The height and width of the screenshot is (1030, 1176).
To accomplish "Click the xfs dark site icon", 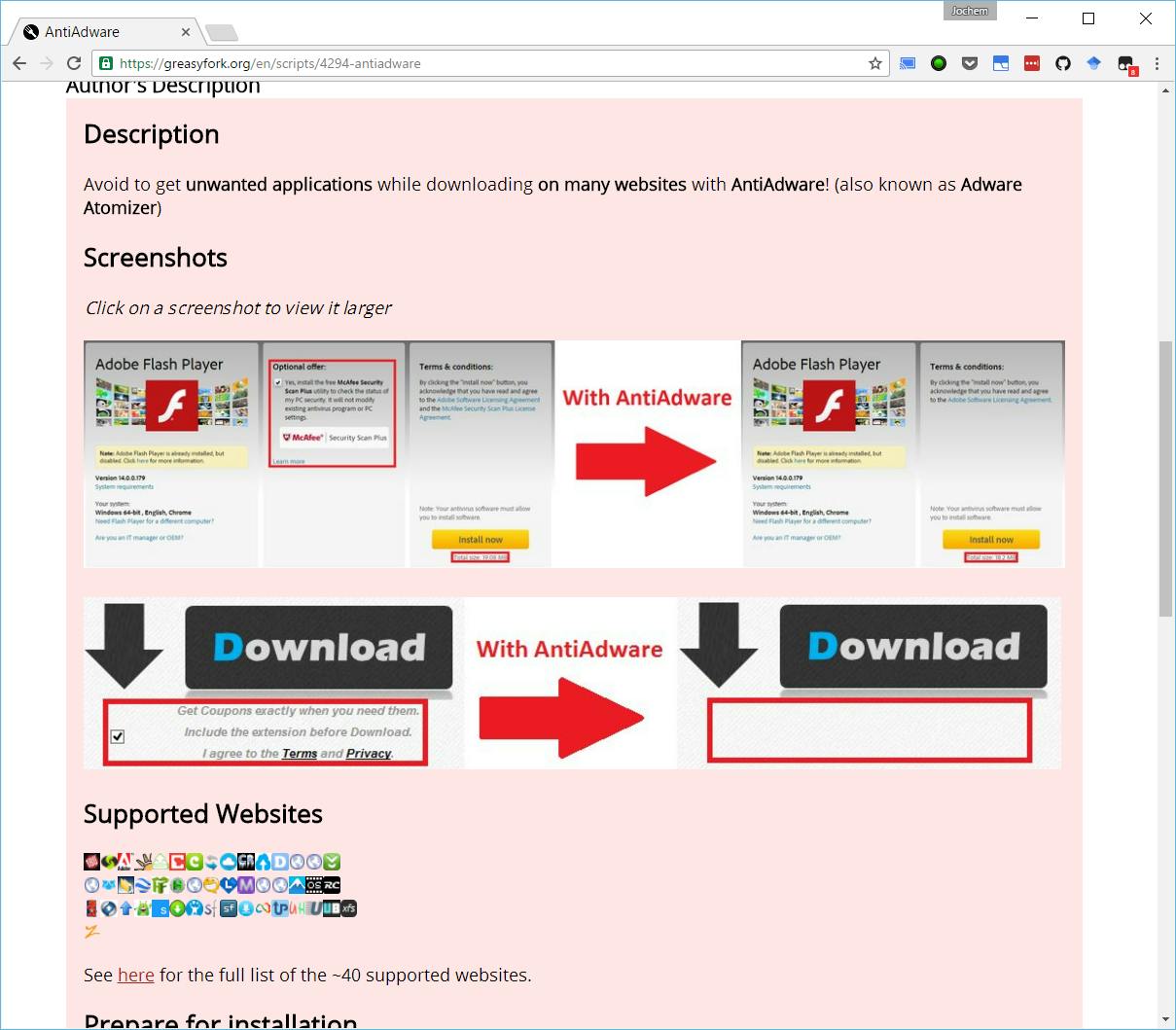I will pyautogui.click(x=348, y=908).
